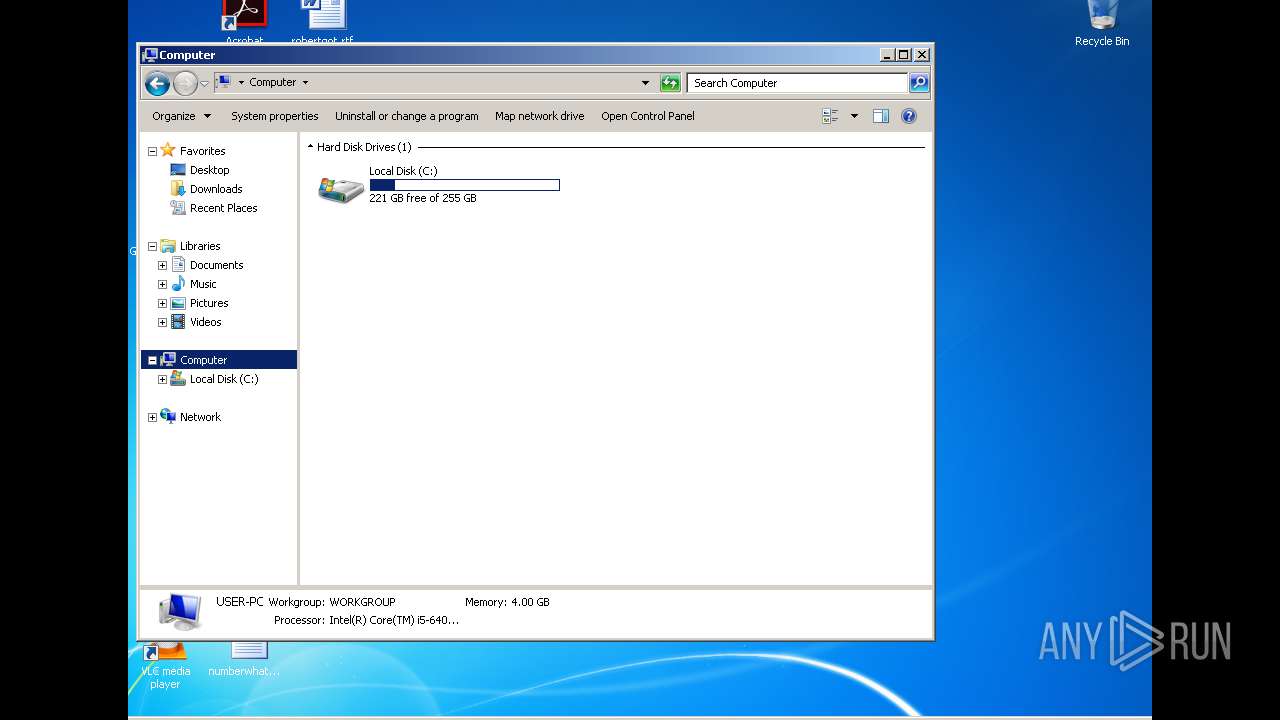Minimize the Computer window
1280x720 pixels.
[887, 55]
